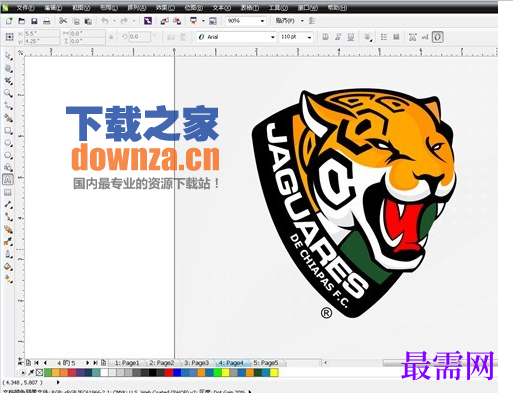This screenshot has width=513, height=397.
Task: Click the Application launcher icon
Action: click(193, 21)
